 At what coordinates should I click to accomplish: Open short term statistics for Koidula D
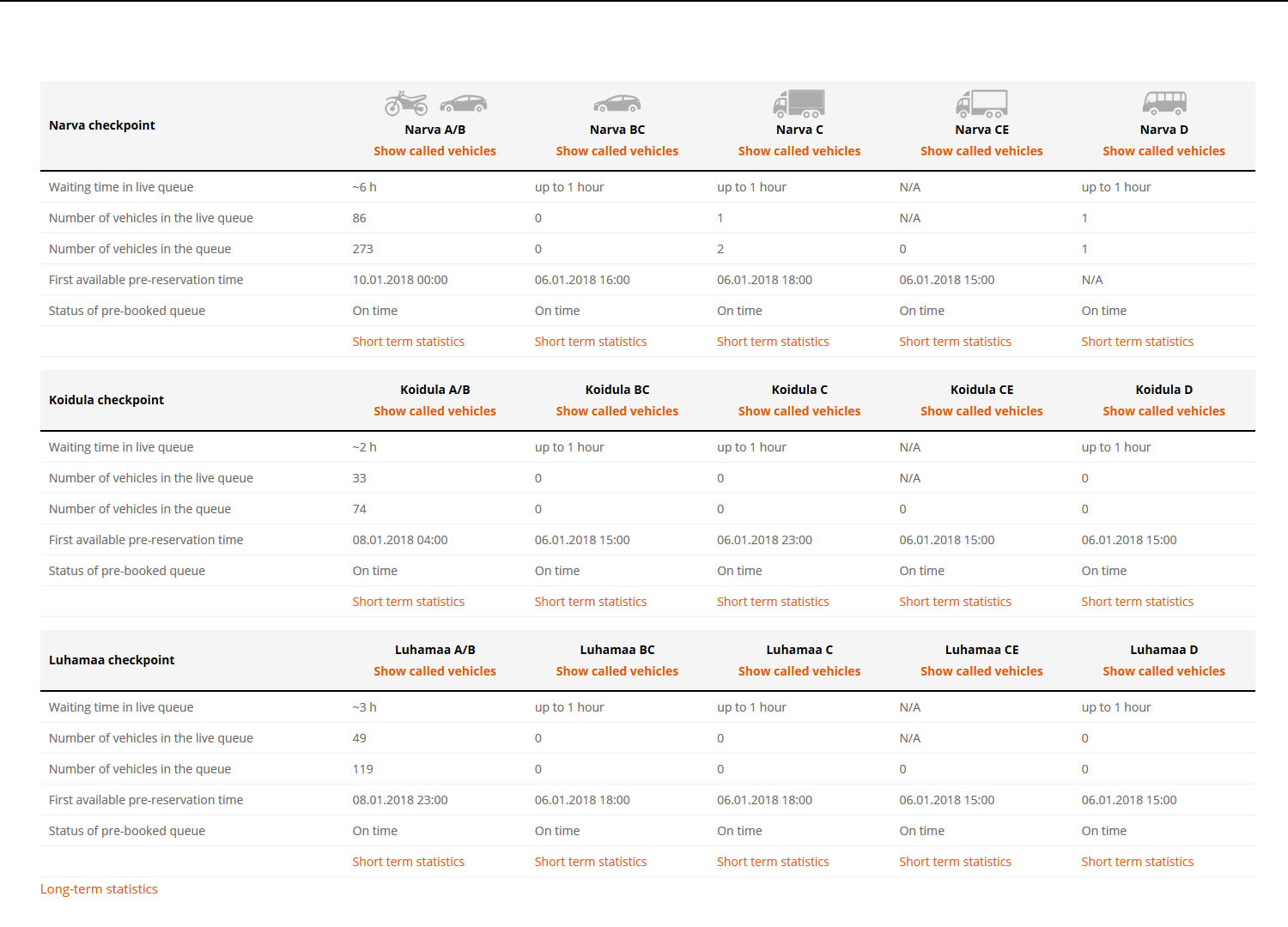[1138, 602]
